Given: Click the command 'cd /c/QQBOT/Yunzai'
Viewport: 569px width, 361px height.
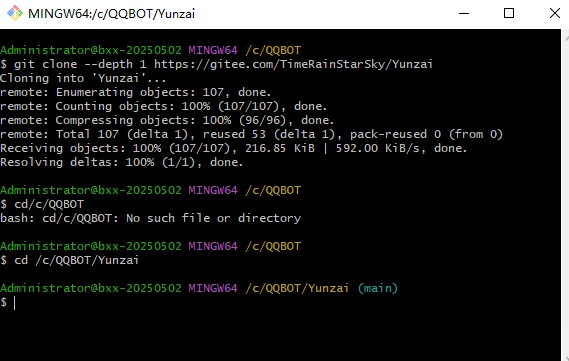Looking at the screenshot, I should point(76,261).
